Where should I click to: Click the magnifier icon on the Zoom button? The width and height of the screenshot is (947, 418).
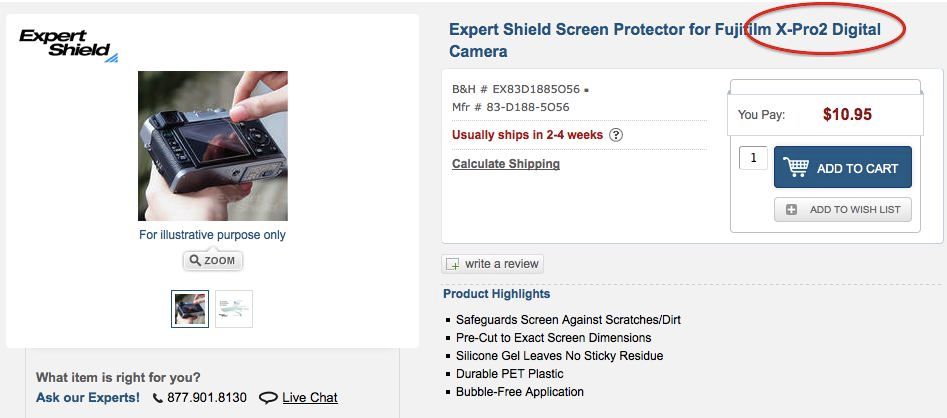coord(194,260)
